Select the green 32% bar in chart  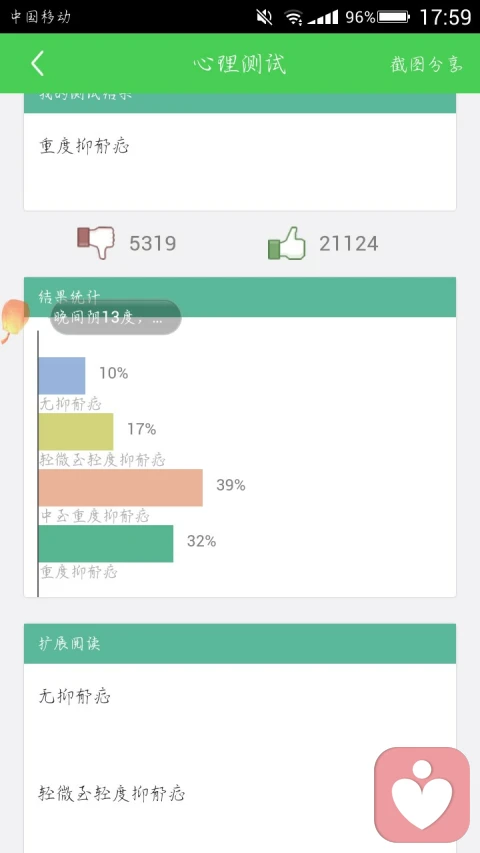pyautogui.click(x=106, y=543)
